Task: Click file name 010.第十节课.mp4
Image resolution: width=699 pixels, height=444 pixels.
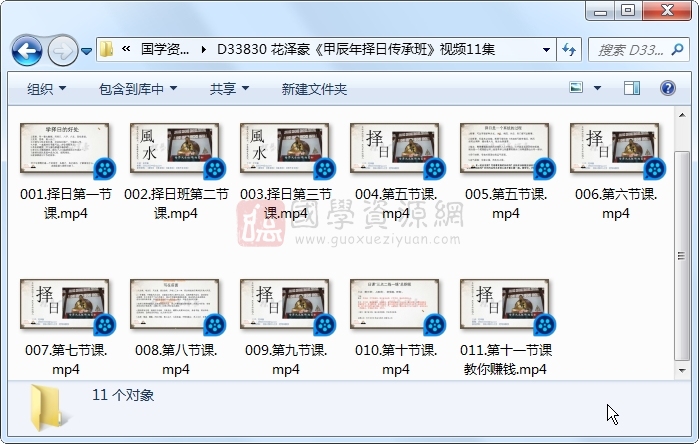Action: 396,360
